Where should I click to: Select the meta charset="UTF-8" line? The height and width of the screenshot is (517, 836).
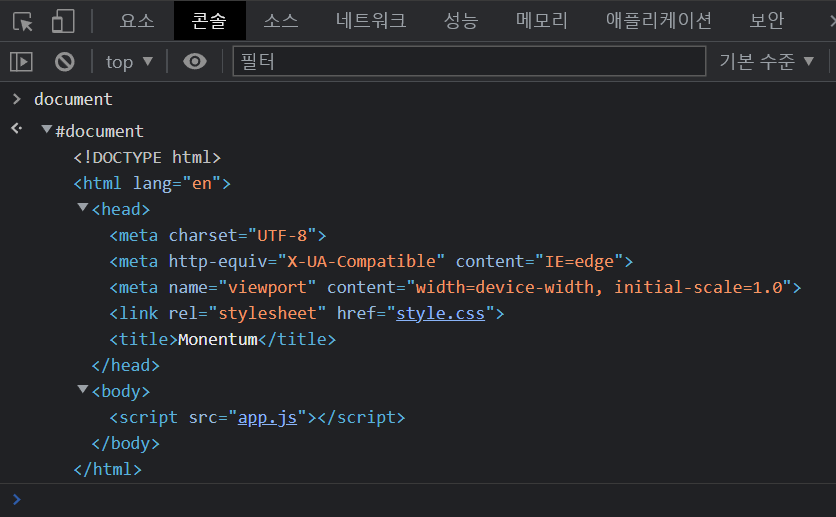coord(218,236)
